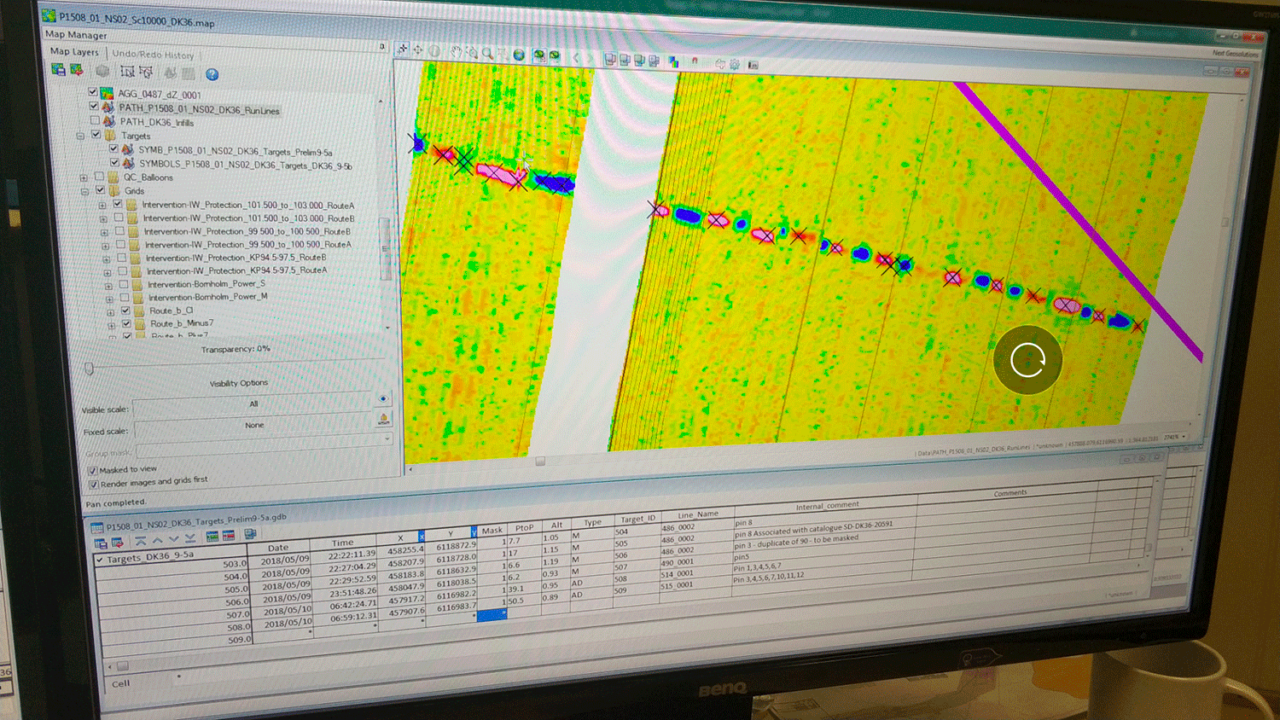Click the globe full extent icon in map toolbar
This screenshot has height=720, width=1280.
point(519,55)
